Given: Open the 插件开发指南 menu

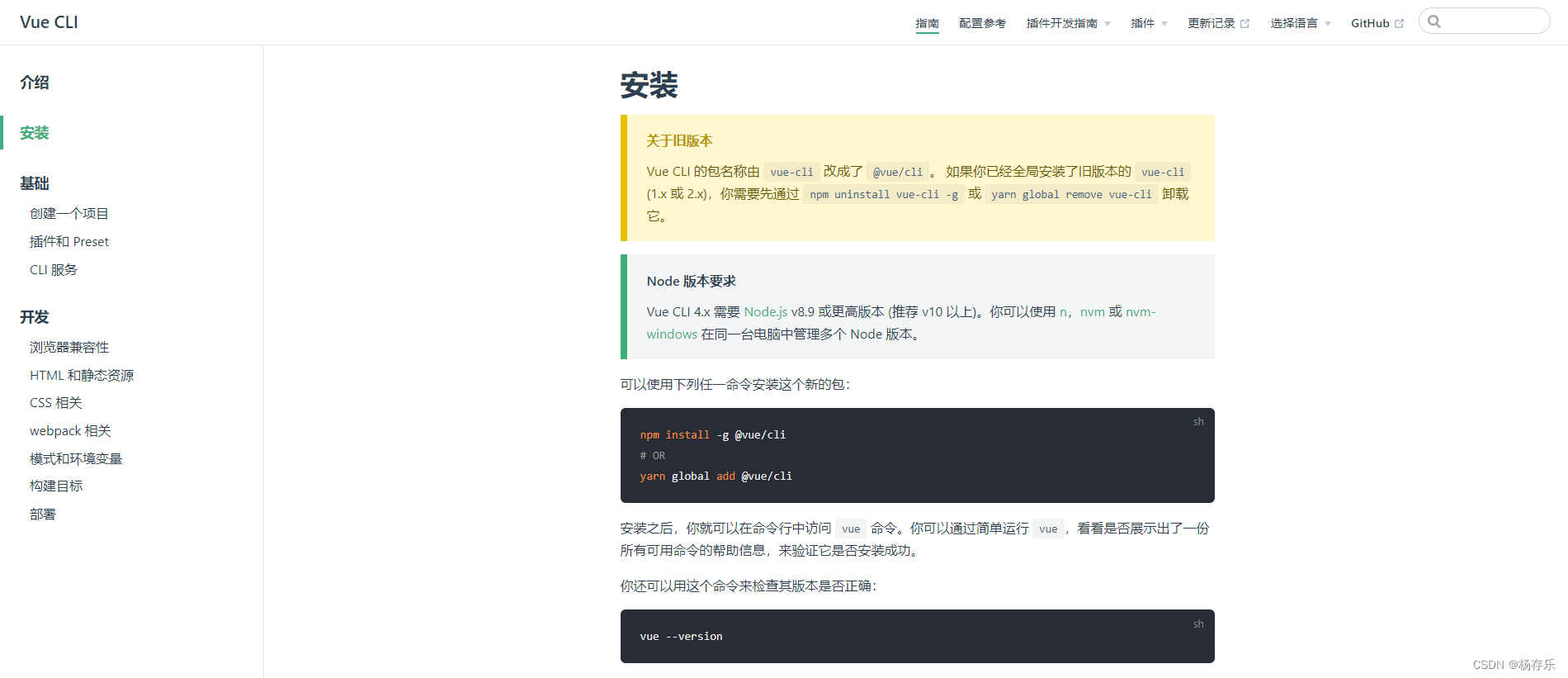Looking at the screenshot, I should pos(1062,23).
